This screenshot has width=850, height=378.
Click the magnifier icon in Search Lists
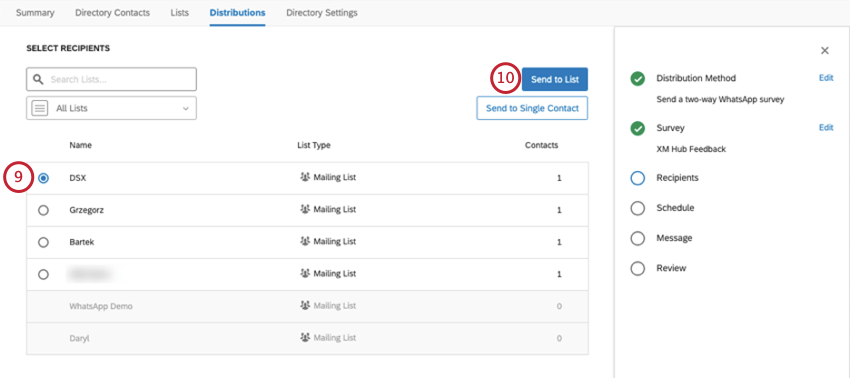tap(38, 79)
